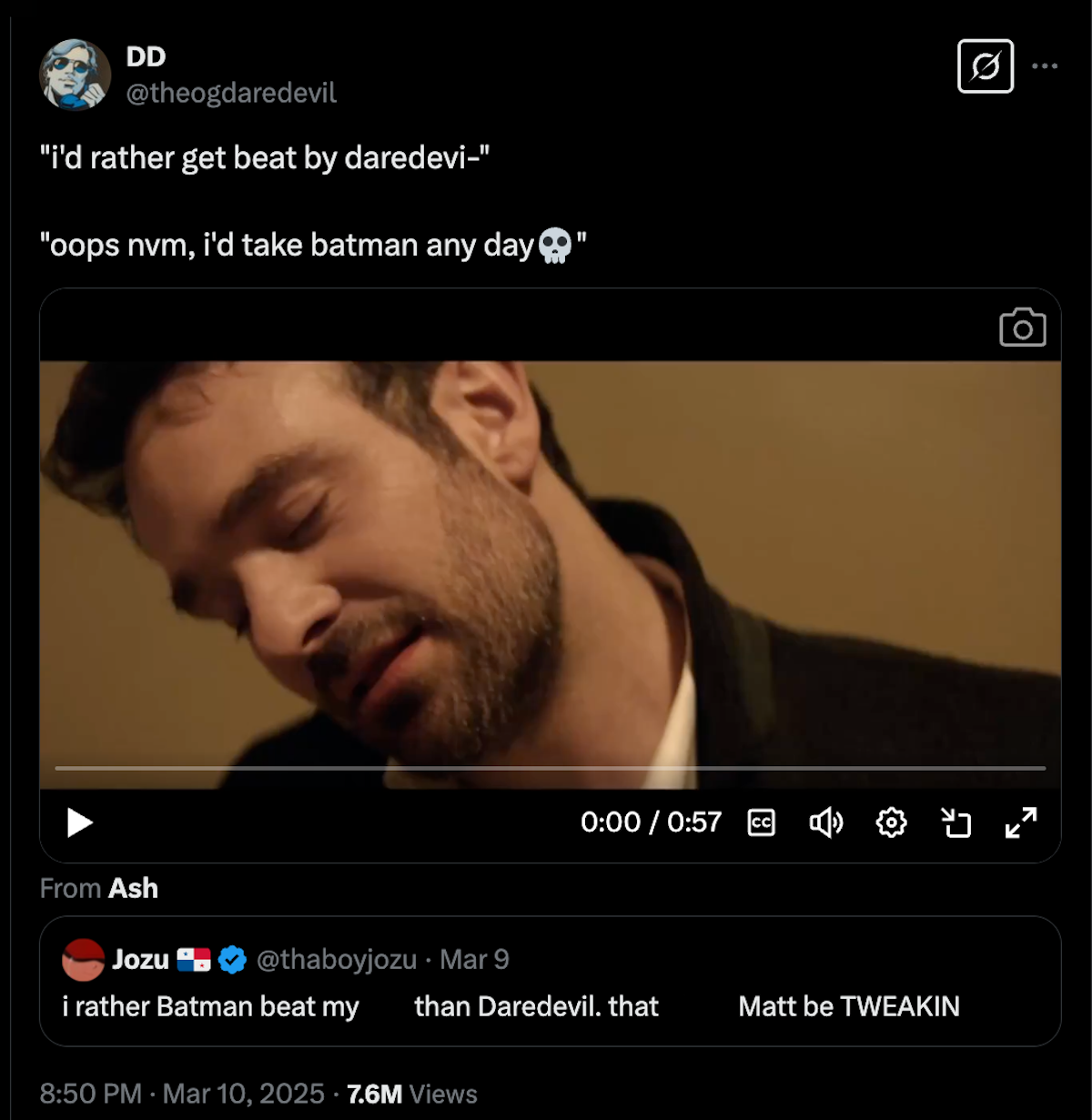Image resolution: width=1092 pixels, height=1120 pixels.
Task: Click the blue verified badge for Jozu
Action: click(233, 960)
